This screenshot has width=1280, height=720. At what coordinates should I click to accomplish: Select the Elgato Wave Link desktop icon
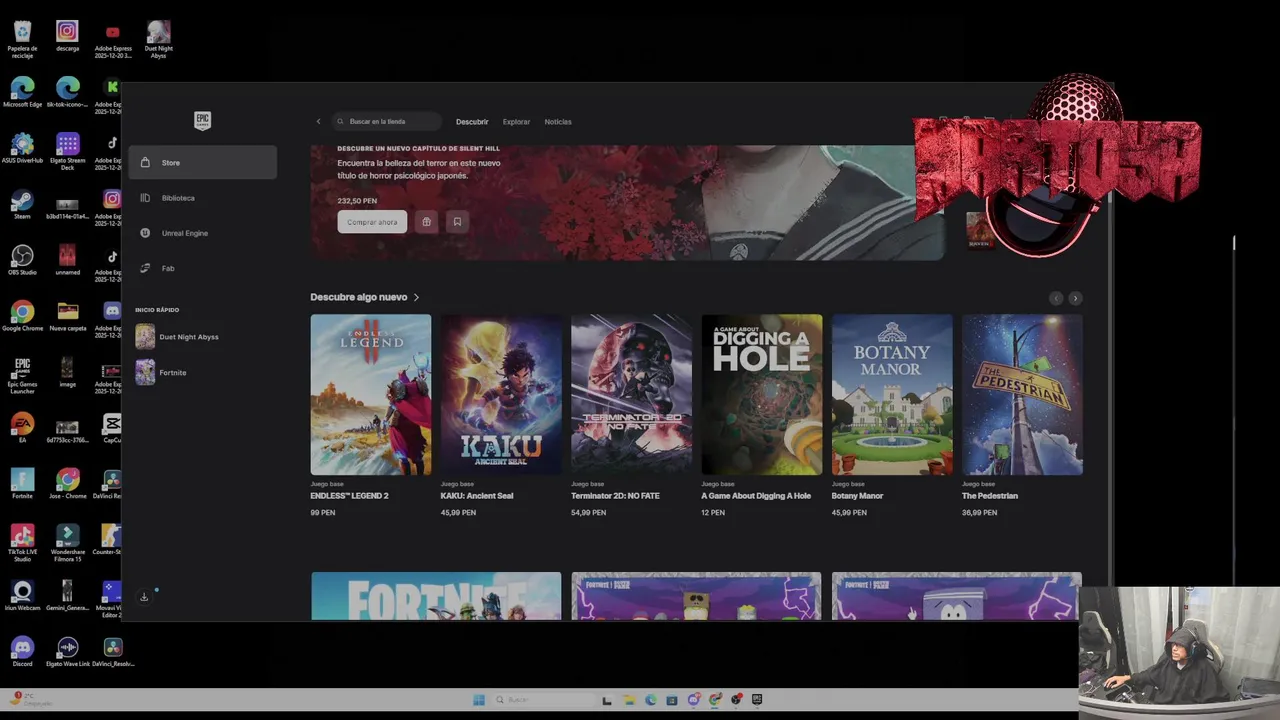[x=67, y=653]
